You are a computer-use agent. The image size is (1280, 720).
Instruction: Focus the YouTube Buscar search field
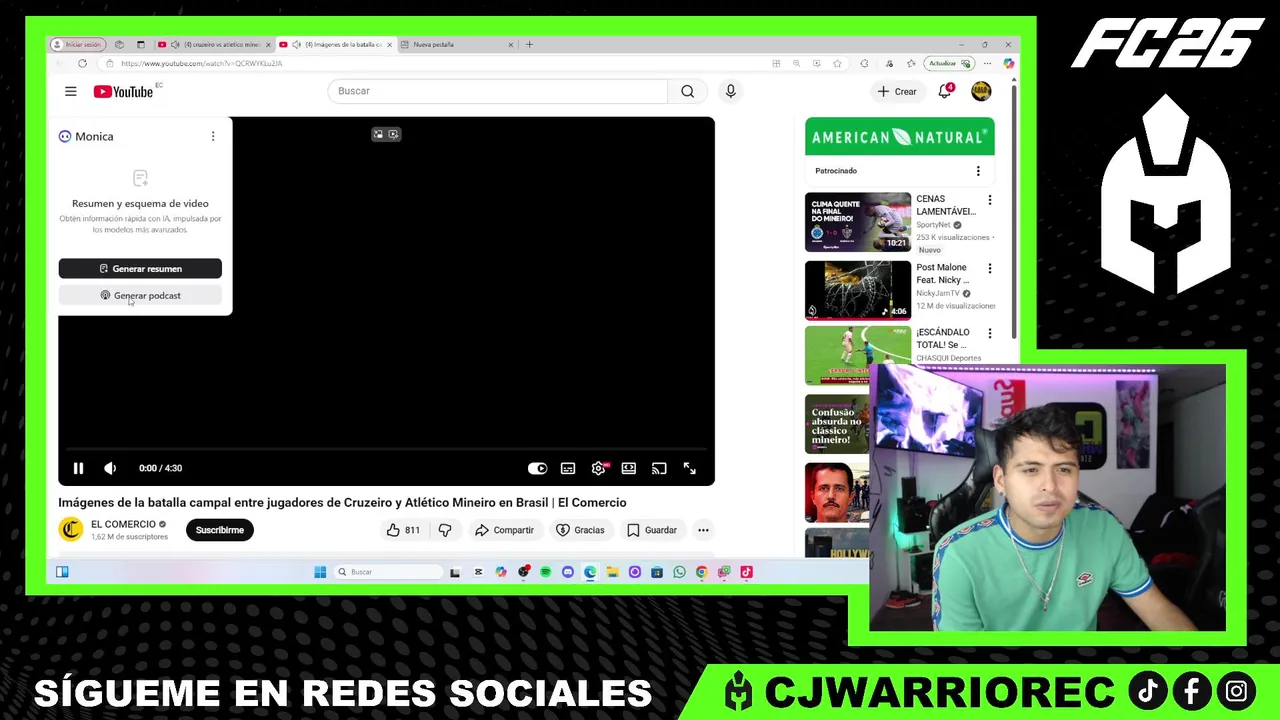click(x=497, y=91)
